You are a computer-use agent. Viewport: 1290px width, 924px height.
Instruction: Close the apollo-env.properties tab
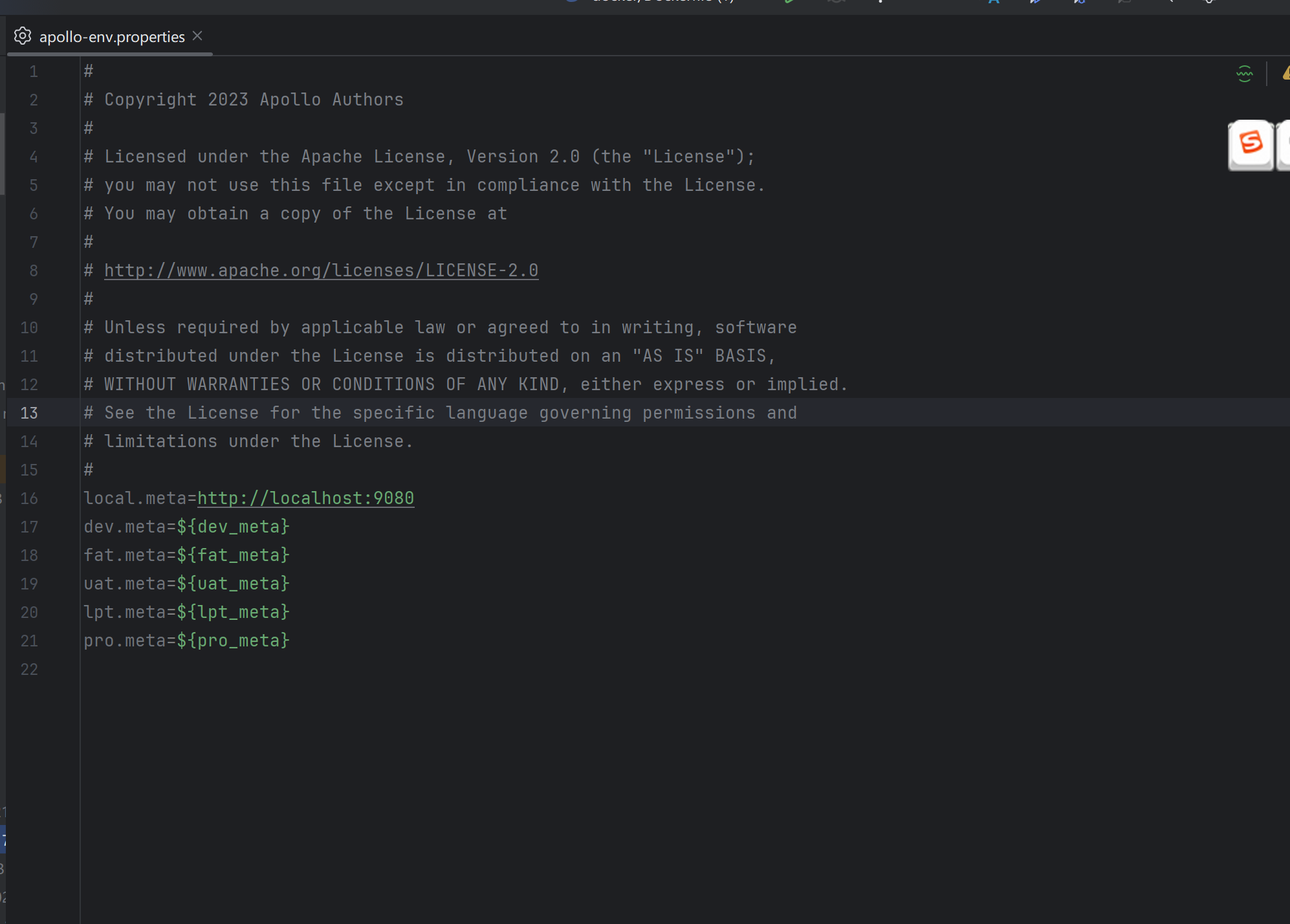coord(197,36)
